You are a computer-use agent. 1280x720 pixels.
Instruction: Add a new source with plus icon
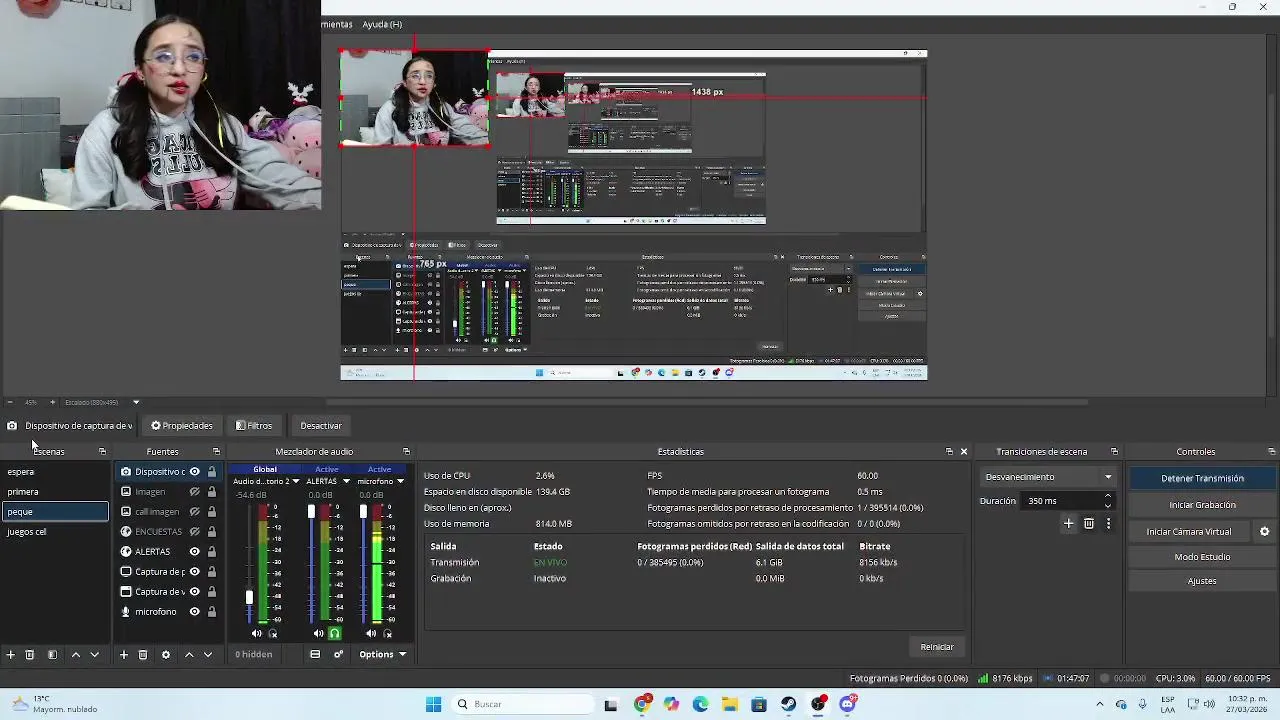click(x=123, y=654)
